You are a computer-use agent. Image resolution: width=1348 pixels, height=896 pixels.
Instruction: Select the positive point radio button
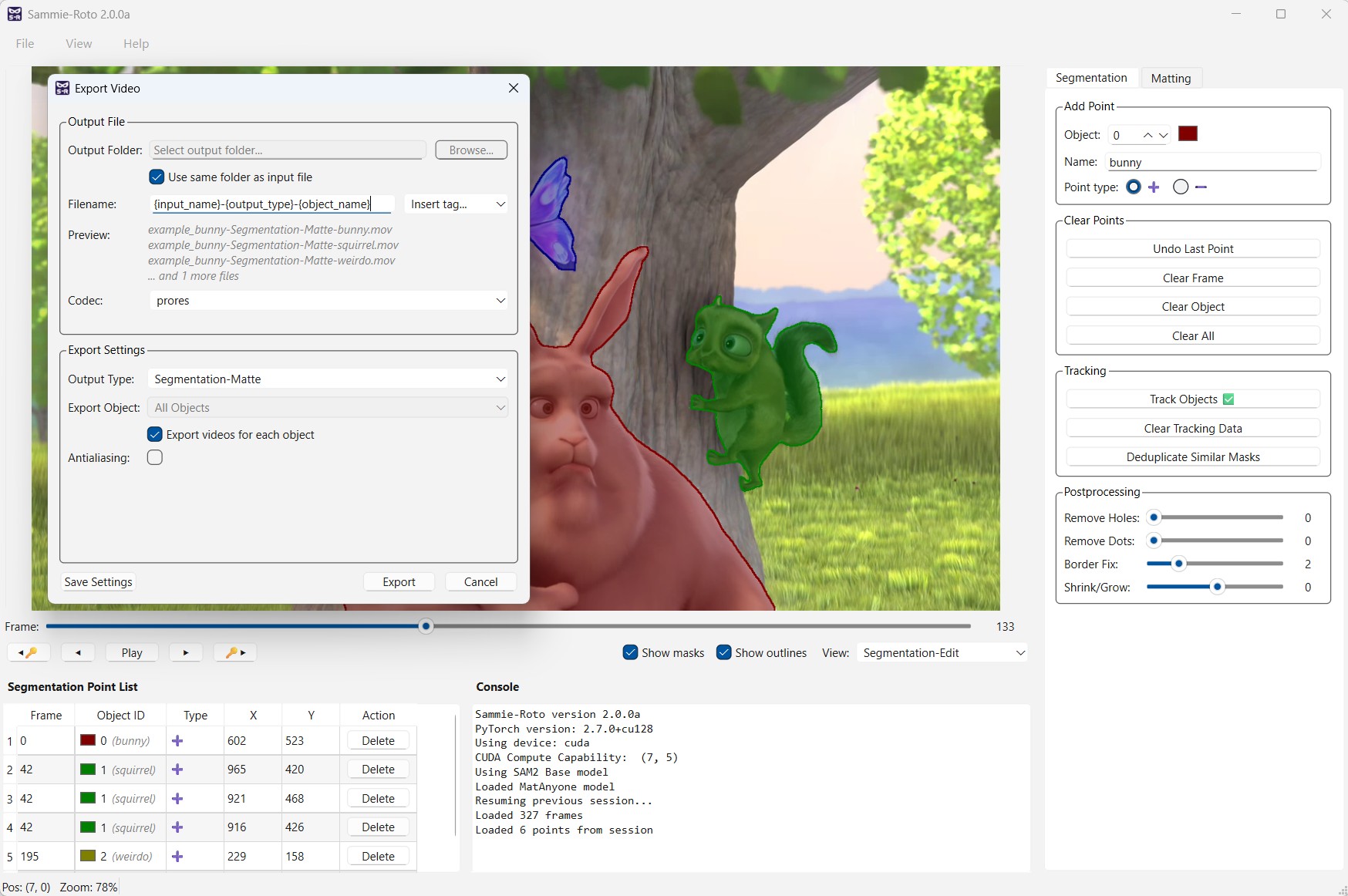1134,187
